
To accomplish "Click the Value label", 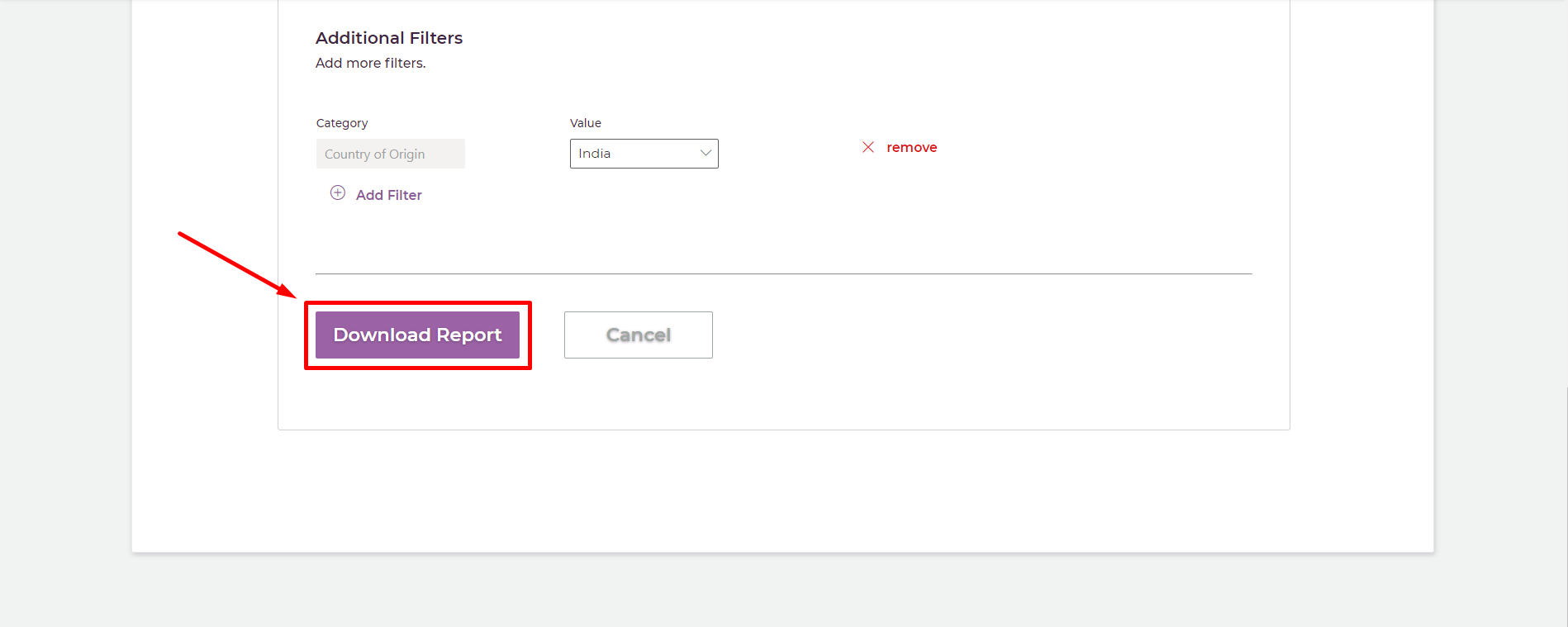I will coord(586,123).
